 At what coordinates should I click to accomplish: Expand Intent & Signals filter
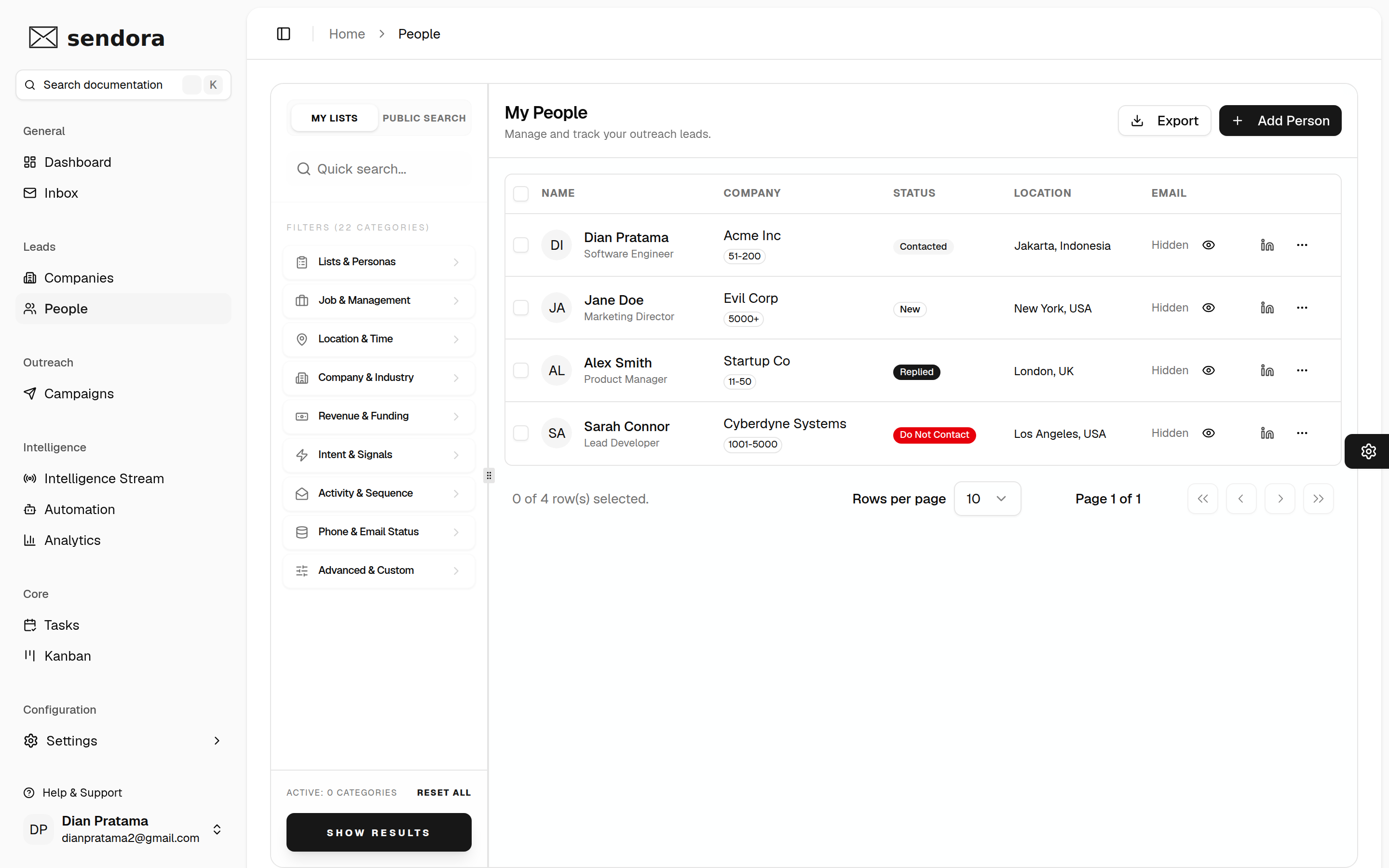(379, 455)
